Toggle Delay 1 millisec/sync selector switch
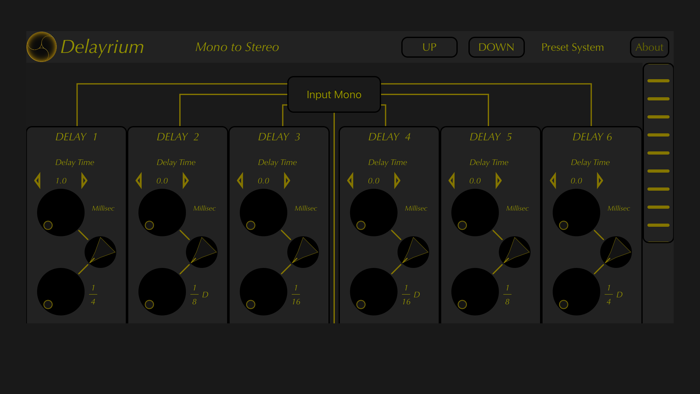 (100, 252)
